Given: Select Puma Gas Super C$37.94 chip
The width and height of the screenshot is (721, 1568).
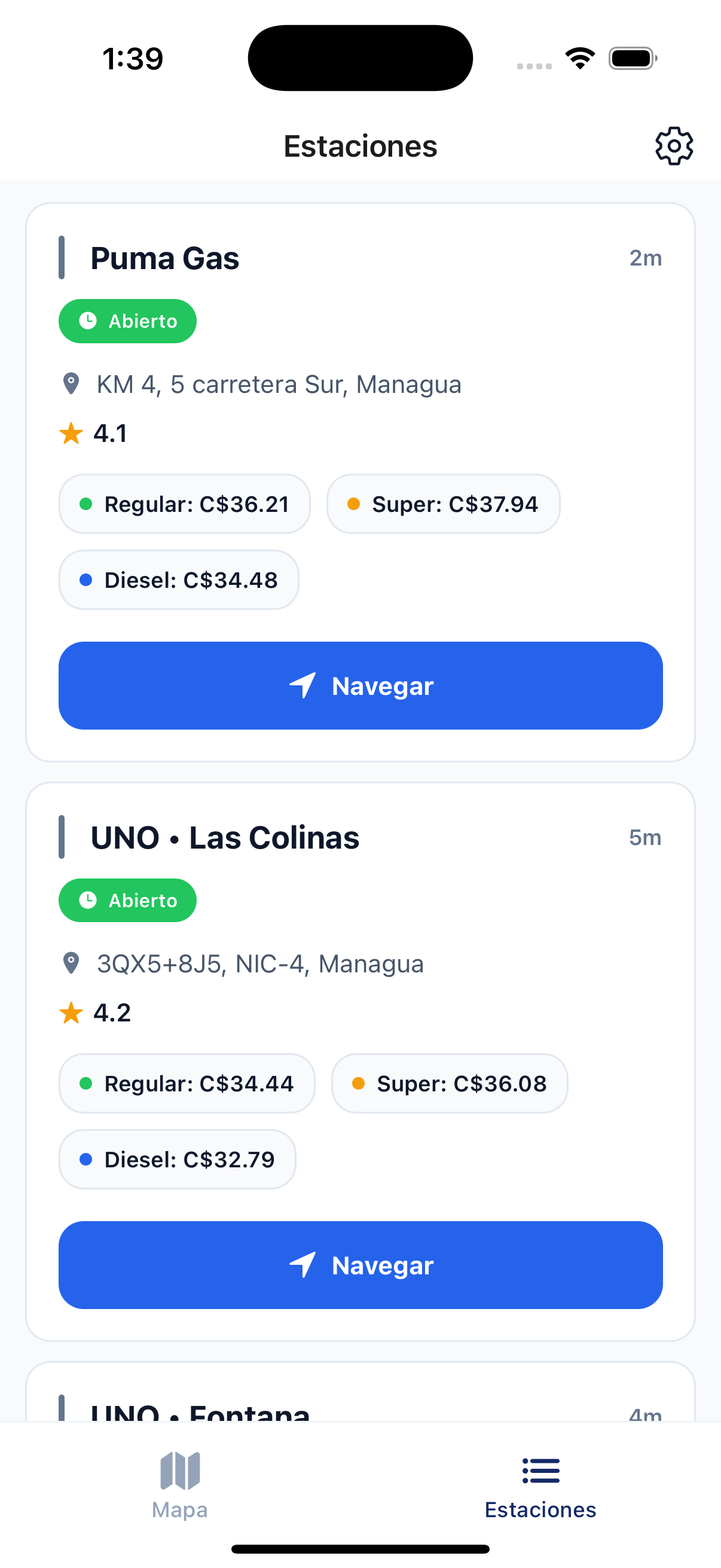Looking at the screenshot, I should click(443, 504).
